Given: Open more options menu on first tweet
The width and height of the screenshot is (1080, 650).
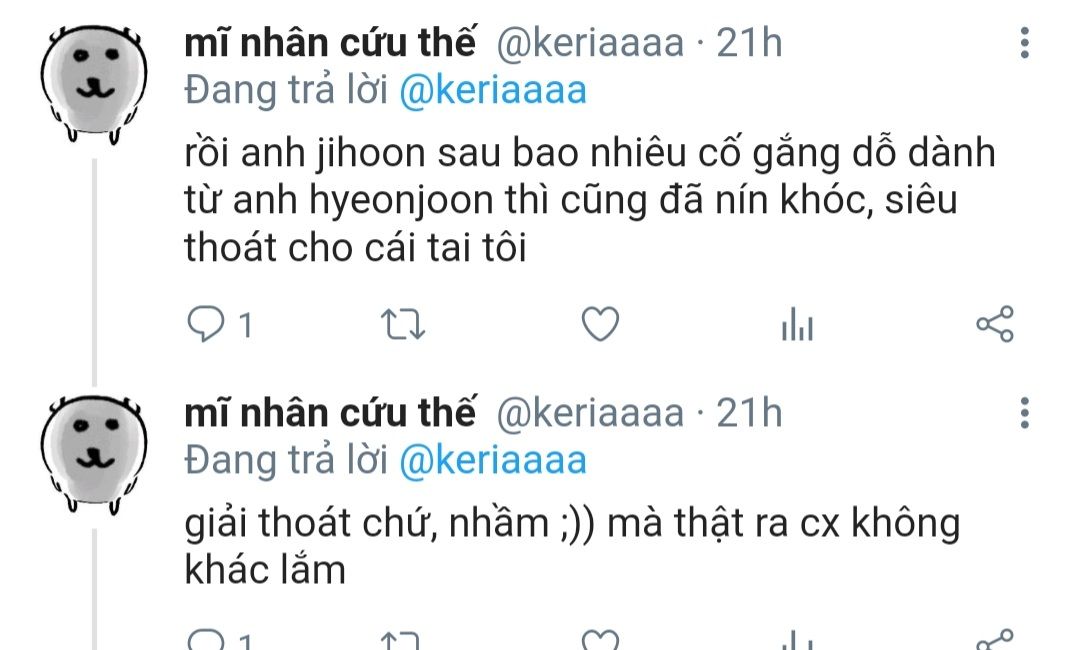Looking at the screenshot, I should click(1025, 43).
